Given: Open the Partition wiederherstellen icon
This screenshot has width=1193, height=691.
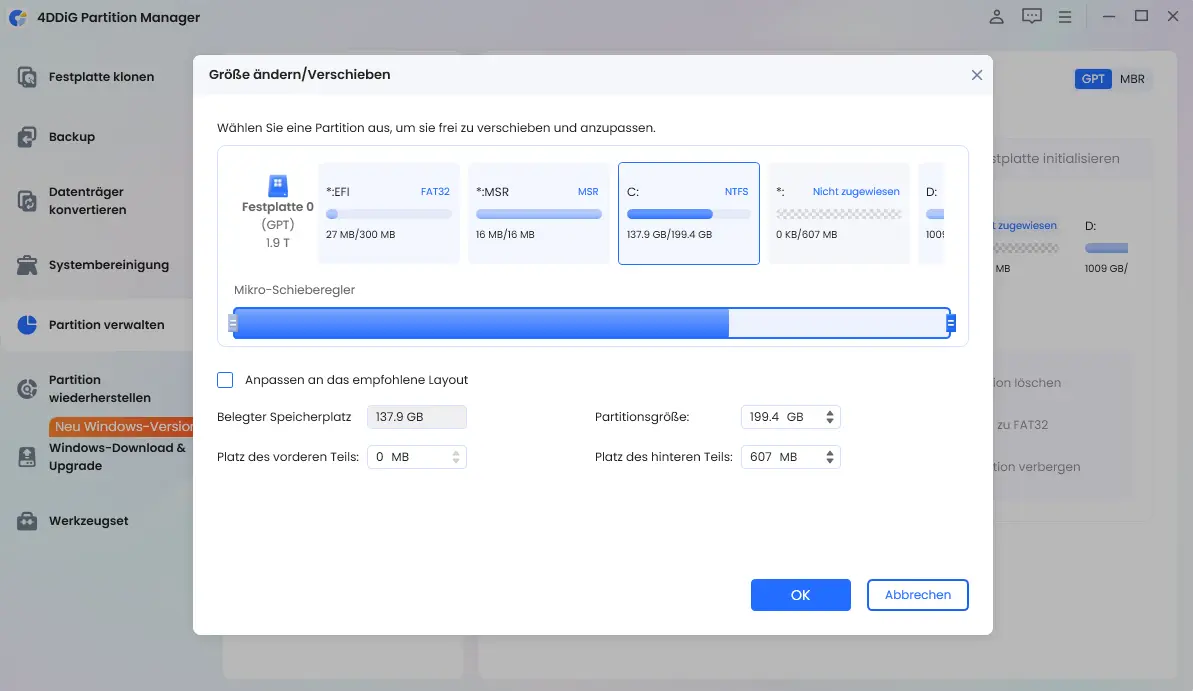Looking at the screenshot, I should point(27,389).
